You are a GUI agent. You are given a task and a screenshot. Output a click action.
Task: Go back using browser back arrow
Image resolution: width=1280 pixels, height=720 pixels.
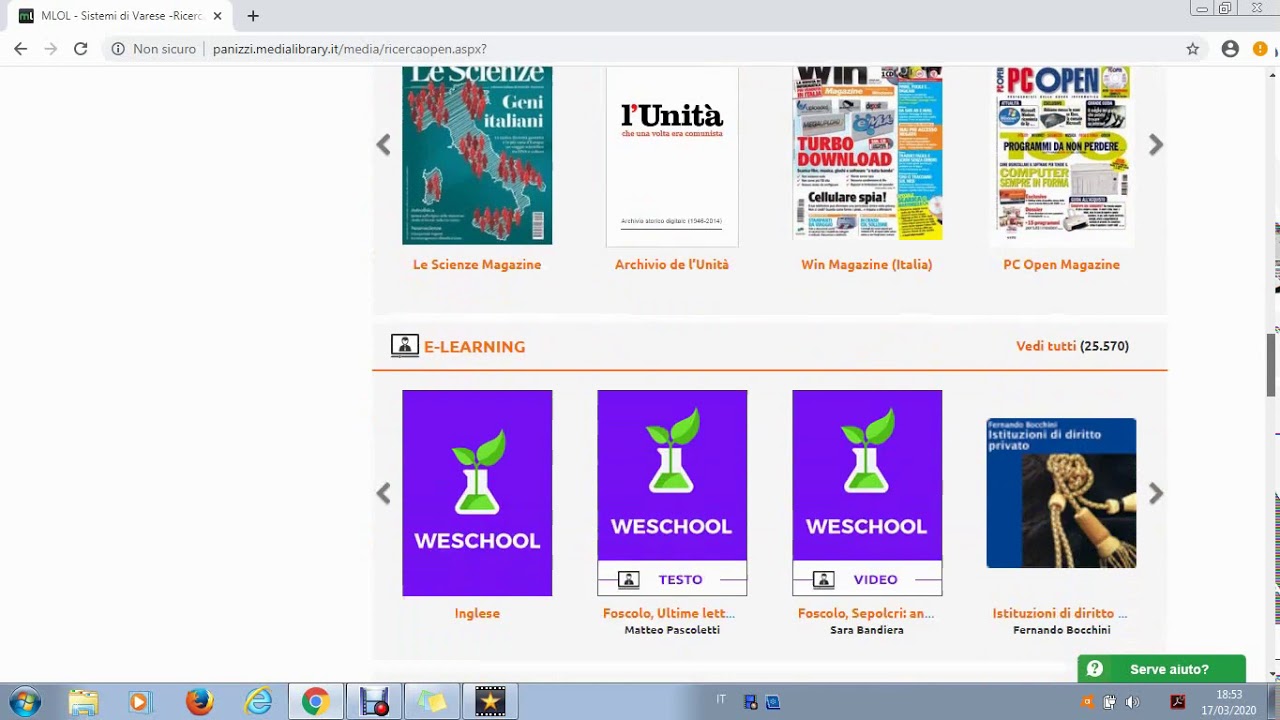(20, 48)
